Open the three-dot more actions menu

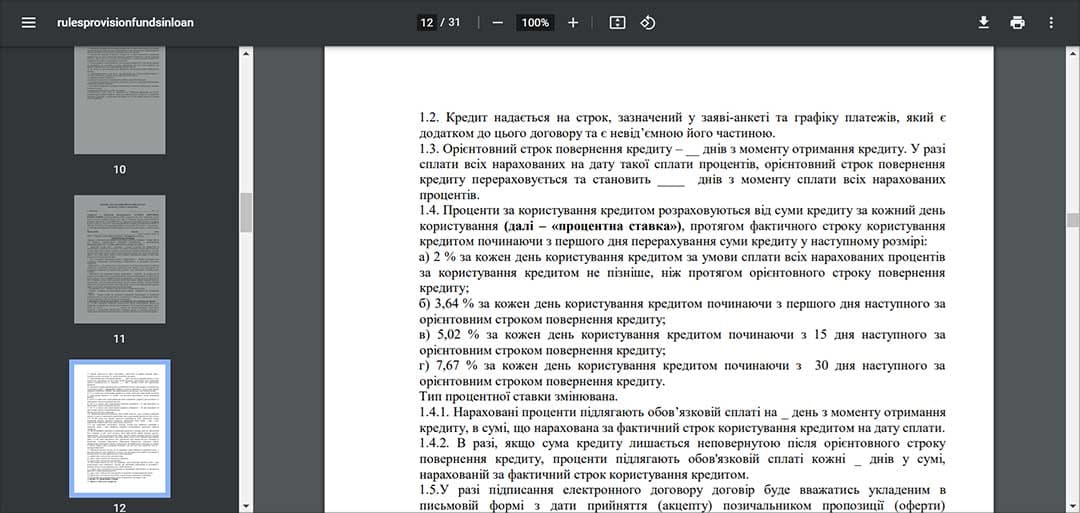pos(1051,22)
